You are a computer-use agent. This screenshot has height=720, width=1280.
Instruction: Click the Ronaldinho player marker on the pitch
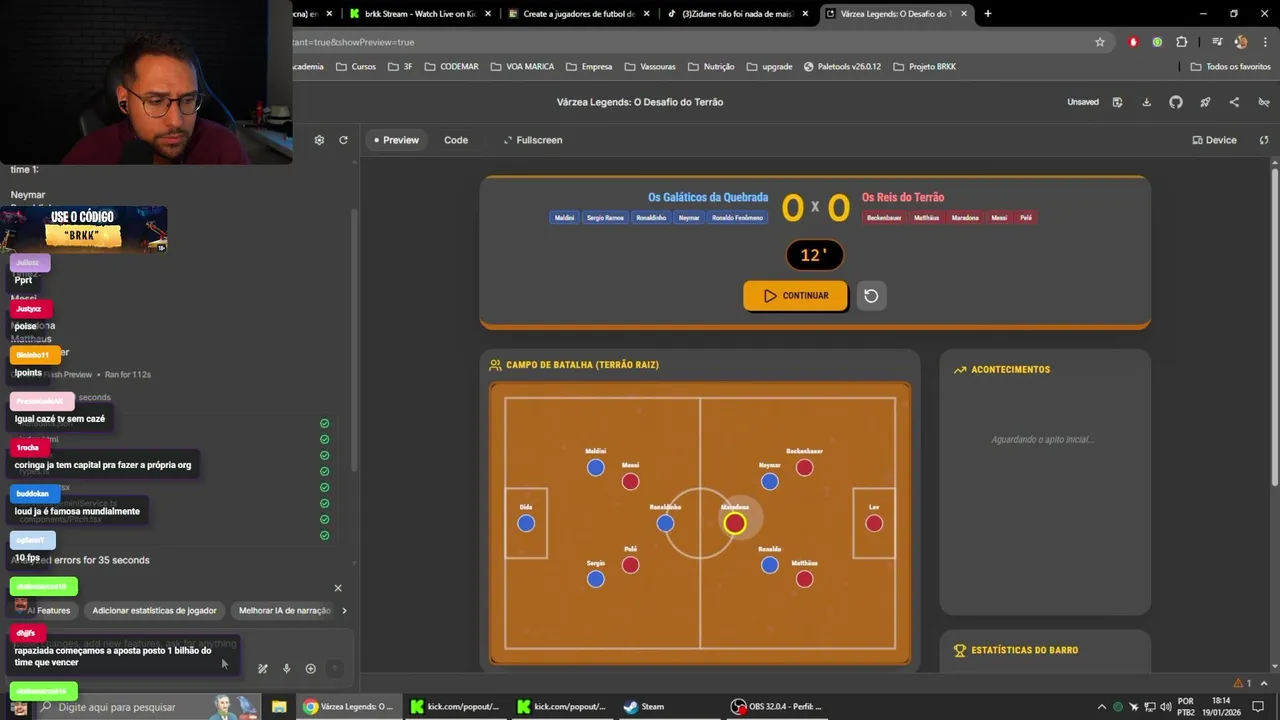665,523
